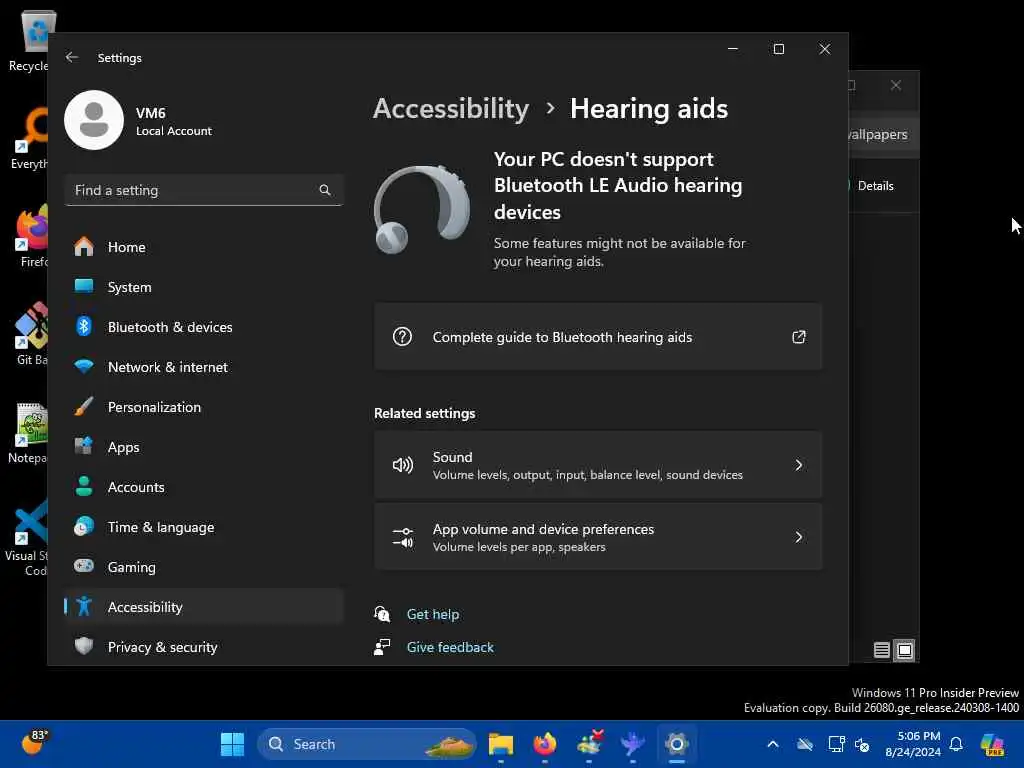The image size is (1024, 768).
Task: Click the Copilot Preview taskbar icon
Action: [993, 744]
